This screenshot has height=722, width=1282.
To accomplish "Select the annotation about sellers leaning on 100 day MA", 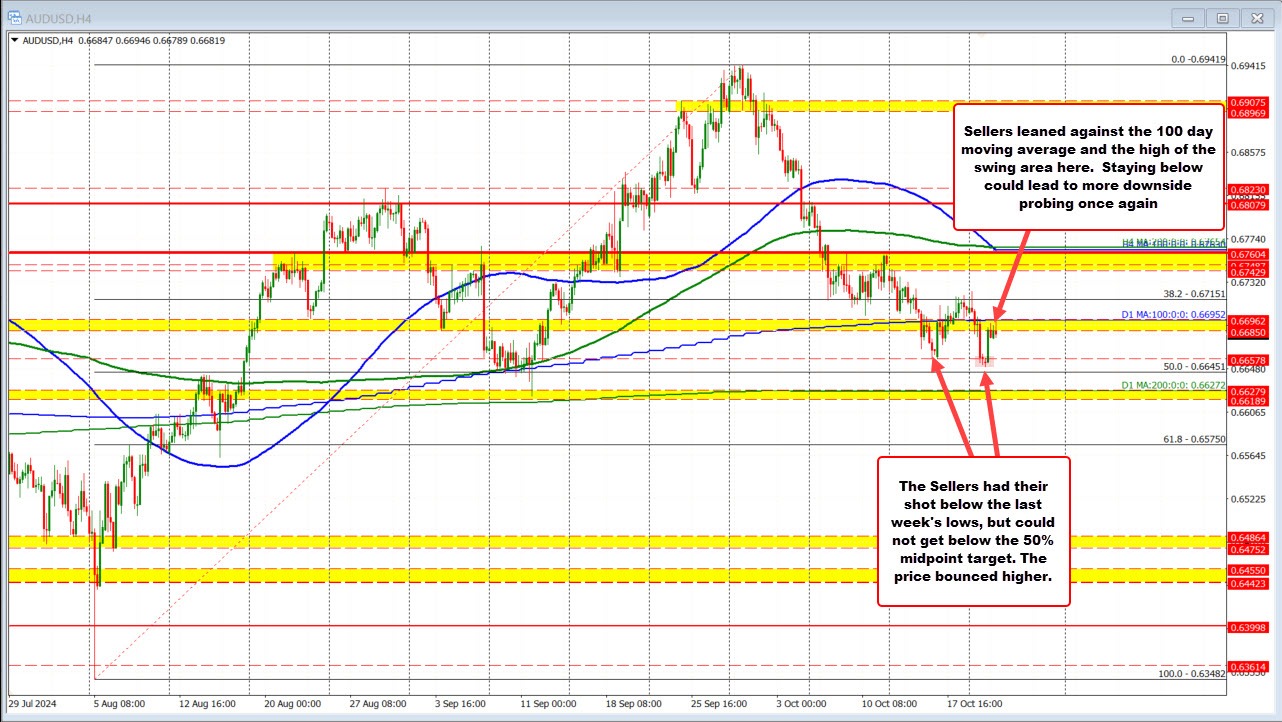I will tap(1088, 168).
